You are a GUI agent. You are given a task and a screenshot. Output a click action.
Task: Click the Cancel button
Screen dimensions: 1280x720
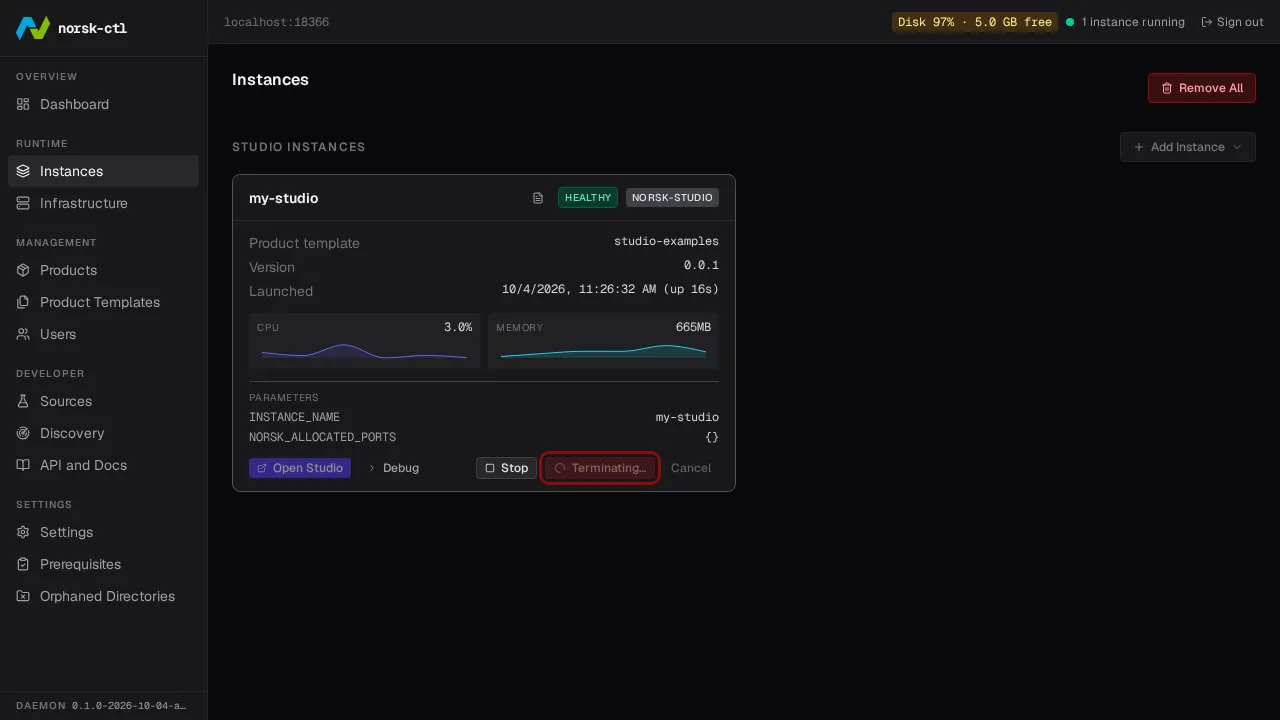(x=691, y=468)
